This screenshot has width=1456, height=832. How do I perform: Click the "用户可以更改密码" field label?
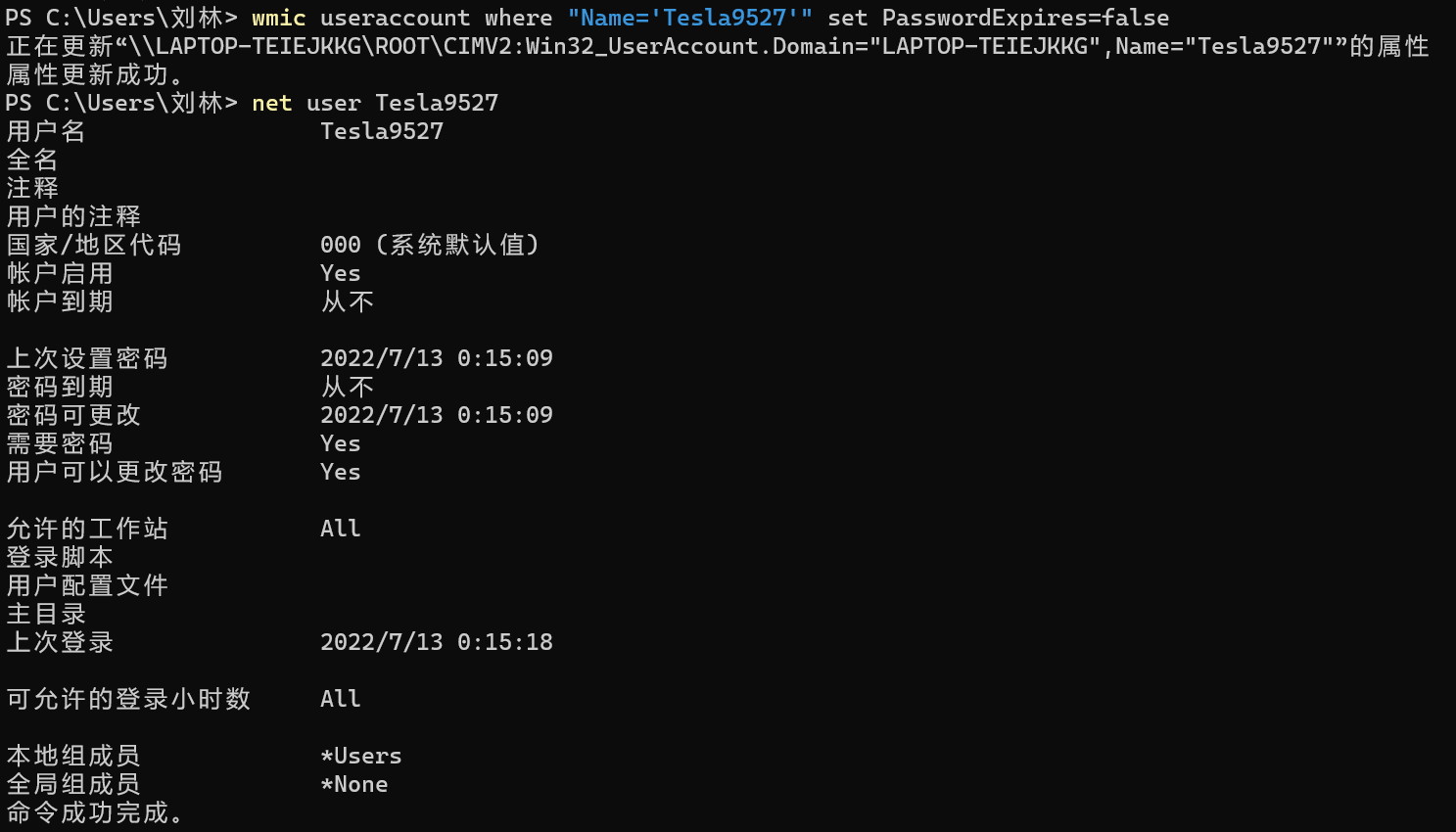pos(115,472)
